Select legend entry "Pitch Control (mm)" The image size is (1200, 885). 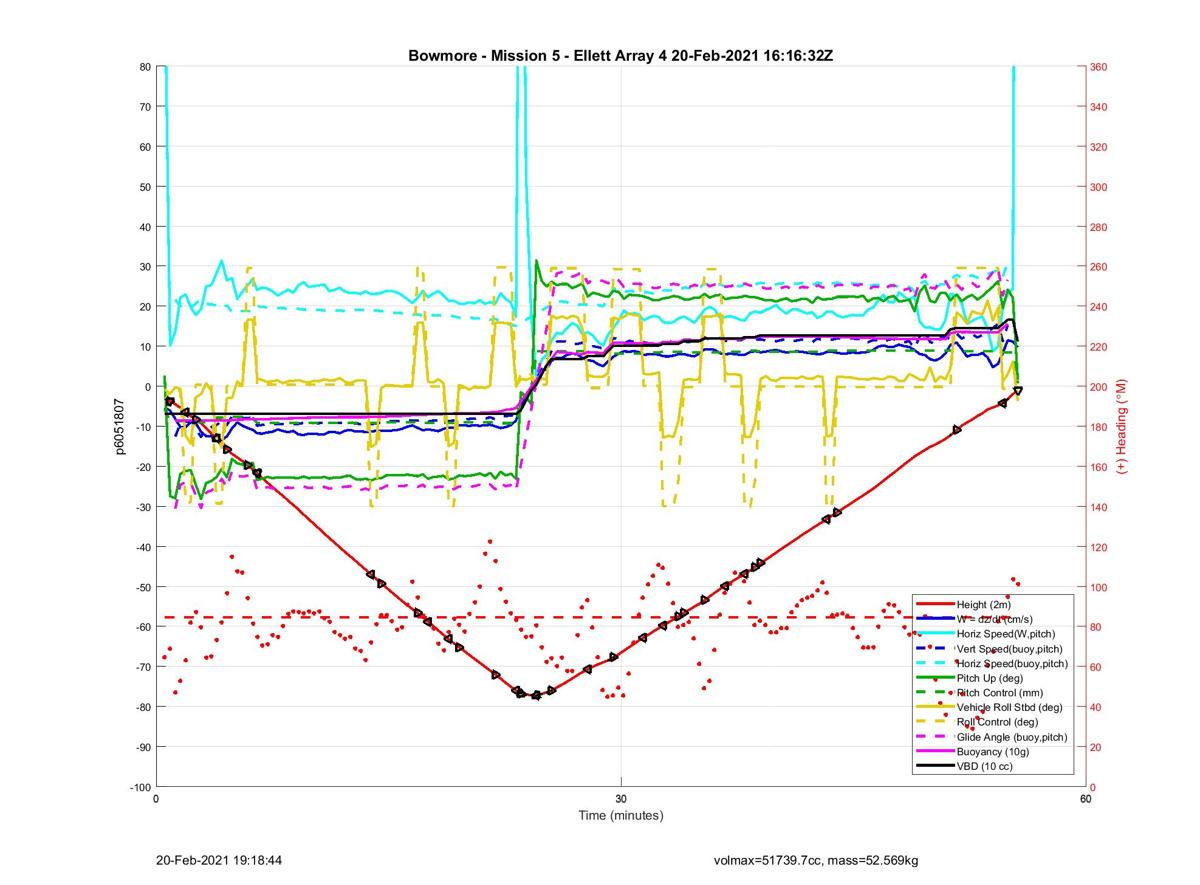point(1000,693)
